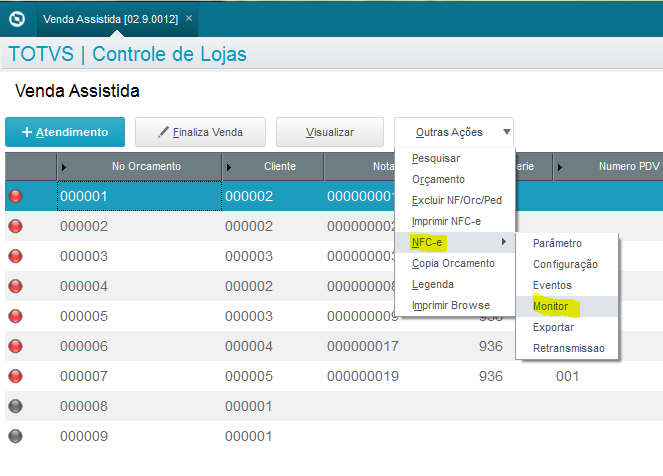Viewport: 663px width, 476px height.
Task: Click red status icon of orçamento 000003
Action: point(16,256)
